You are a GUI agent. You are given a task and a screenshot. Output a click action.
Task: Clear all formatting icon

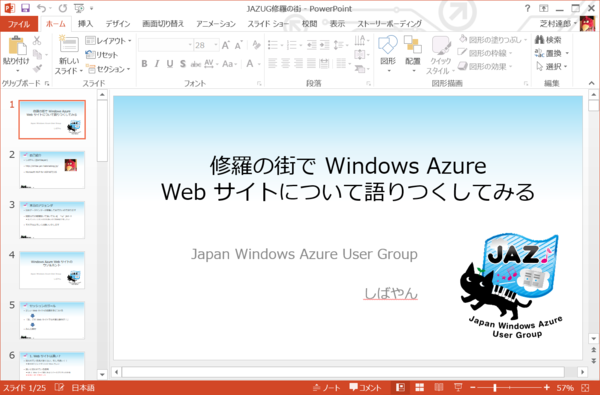pos(256,45)
